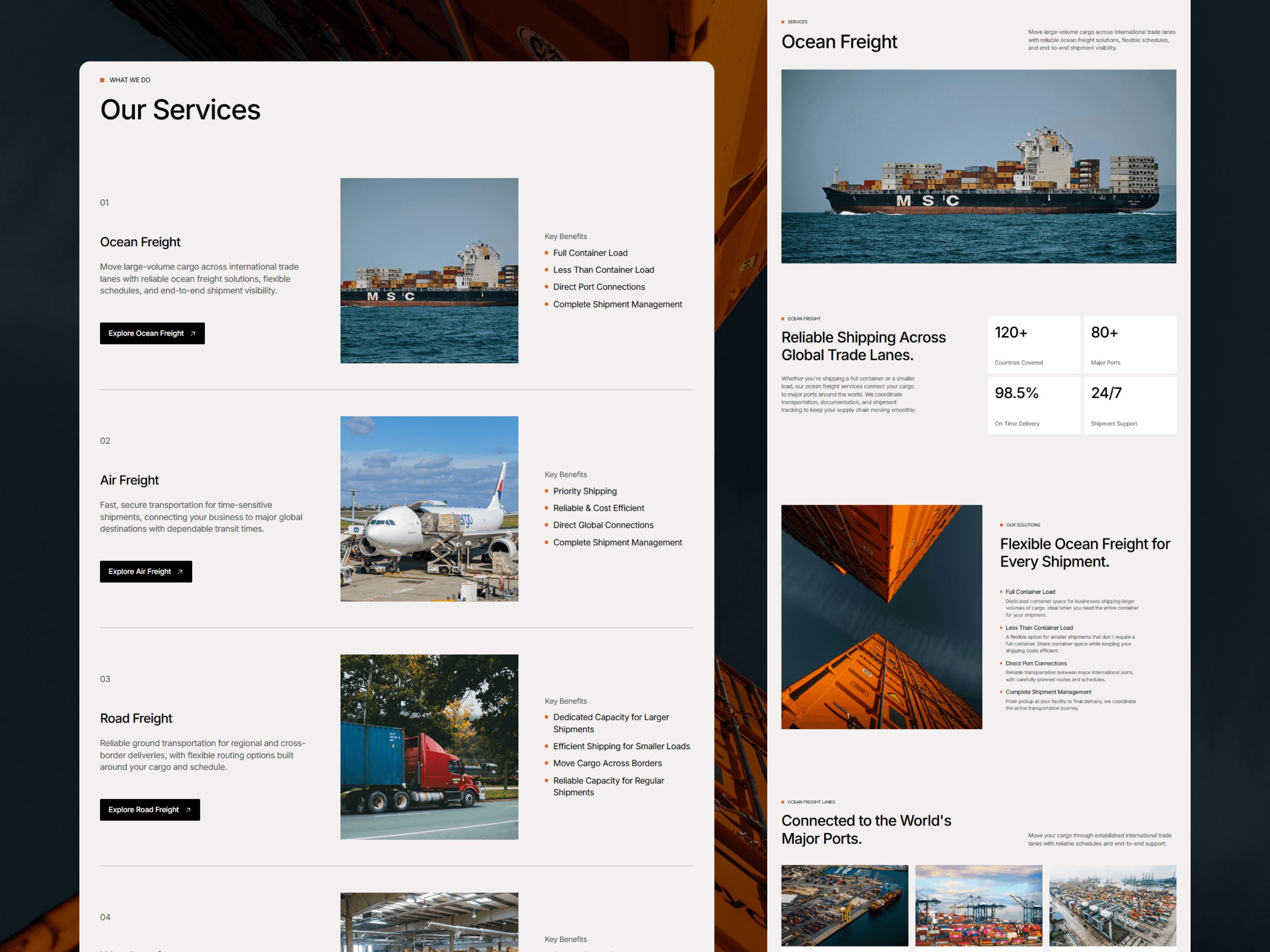The image size is (1270, 952).
Task: Click the Explore Ocean Freight button
Action: [152, 334]
